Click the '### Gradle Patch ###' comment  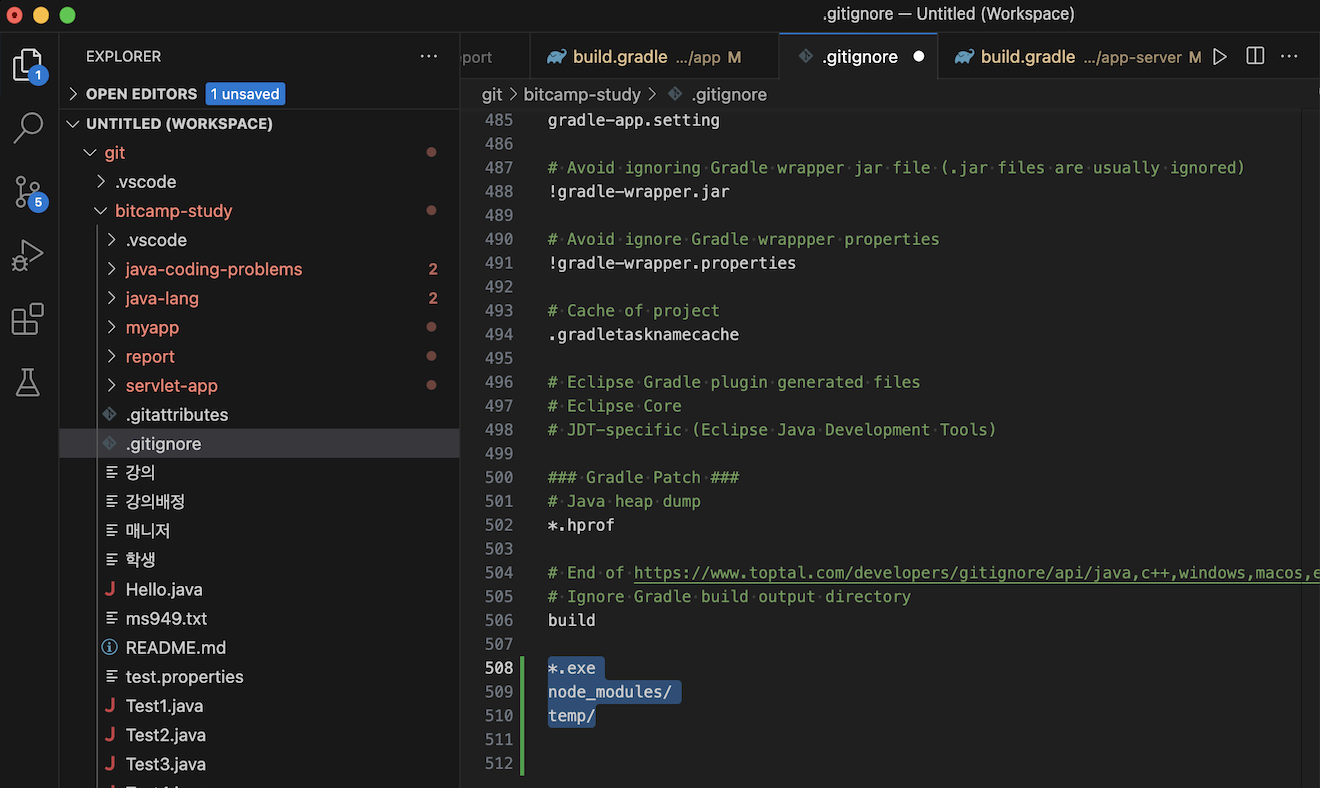pyautogui.click(x=643, y=478)
